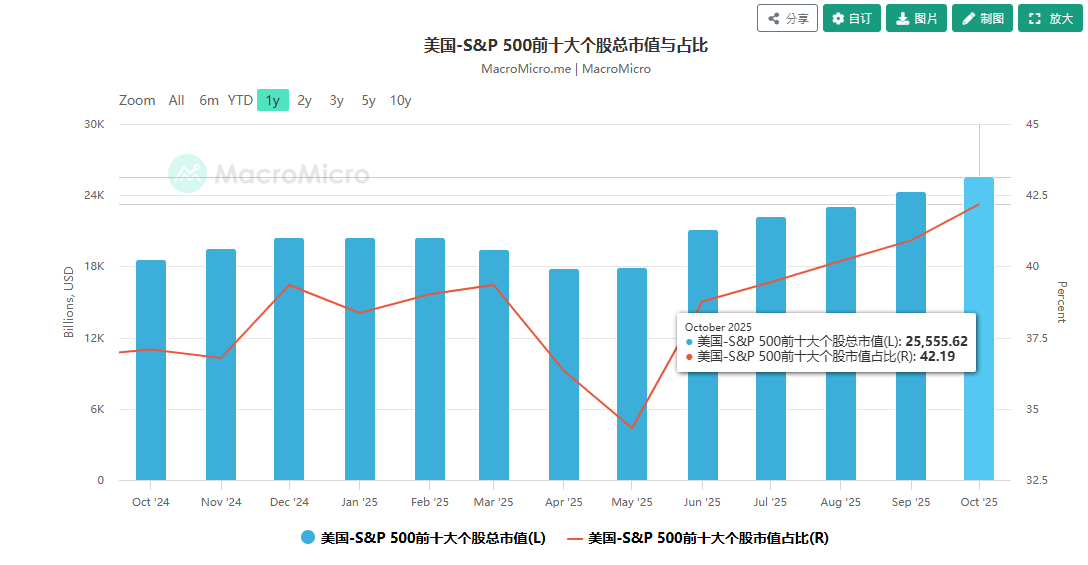
Task: Click the Jan '25 x-axis label
Action: pyautogui.click(x=359, y=502)
